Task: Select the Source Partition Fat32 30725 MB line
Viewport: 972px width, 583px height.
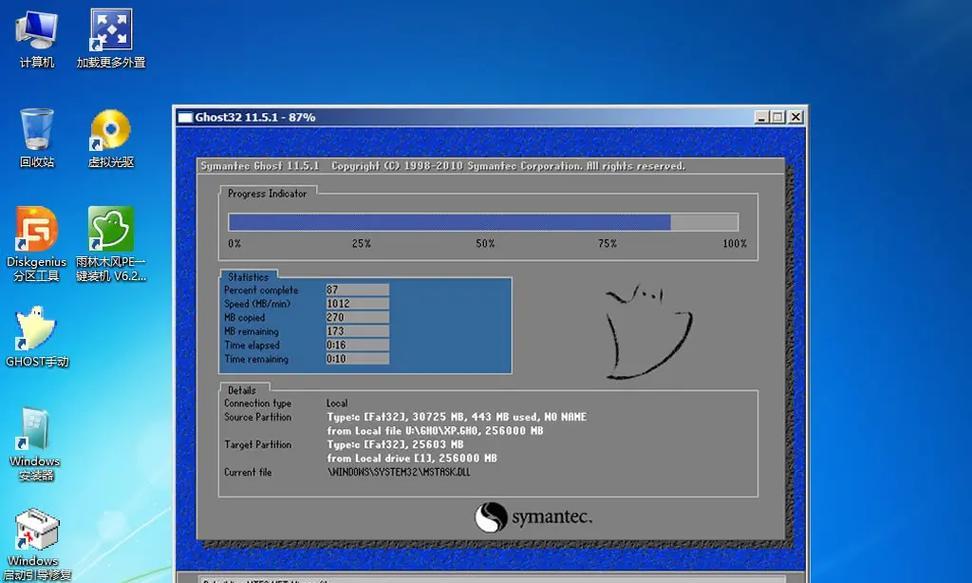Action: [457, 417]
